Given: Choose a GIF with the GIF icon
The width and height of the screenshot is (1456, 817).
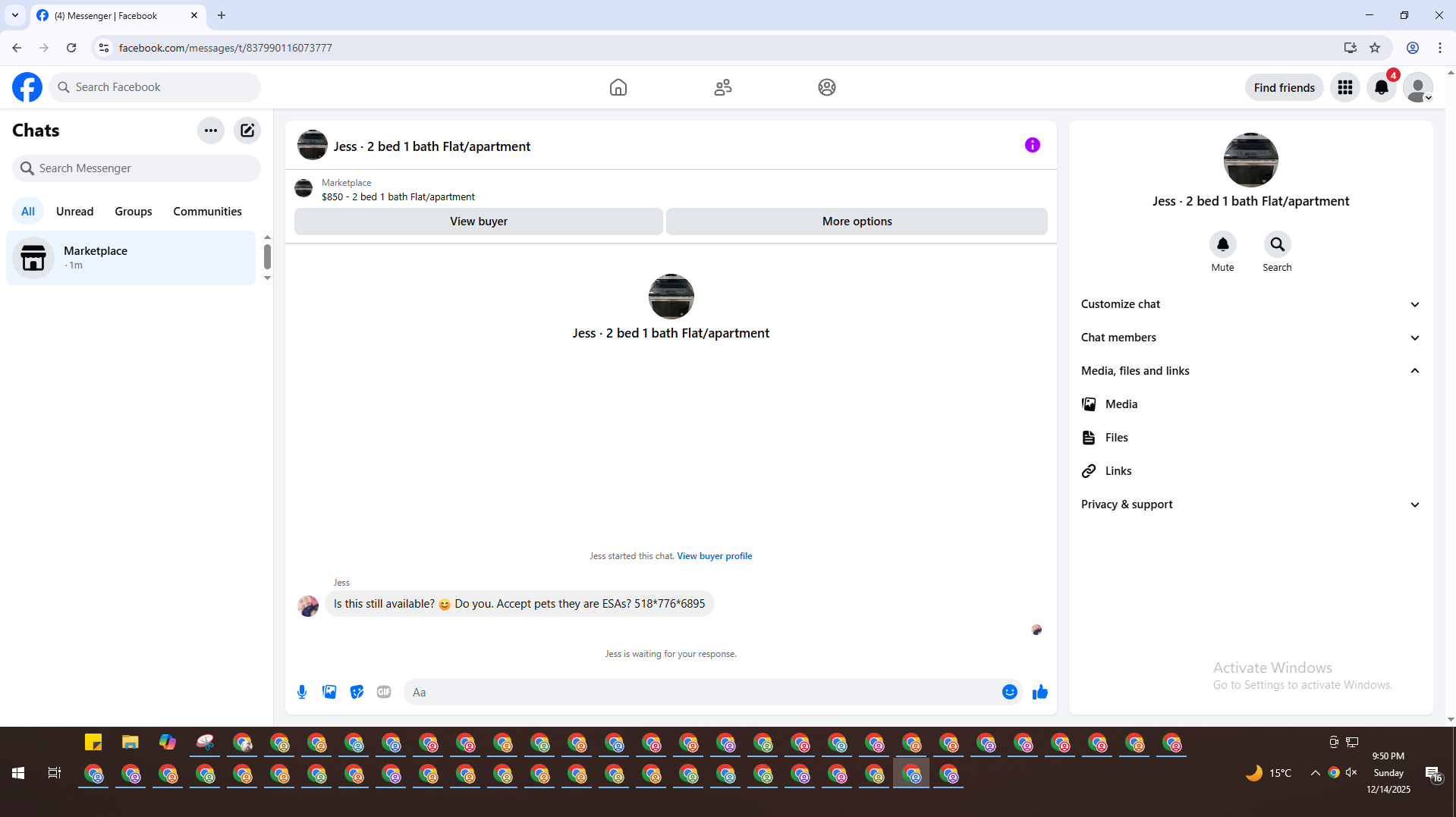Looking at the screenshot, I should coord(384,692).
